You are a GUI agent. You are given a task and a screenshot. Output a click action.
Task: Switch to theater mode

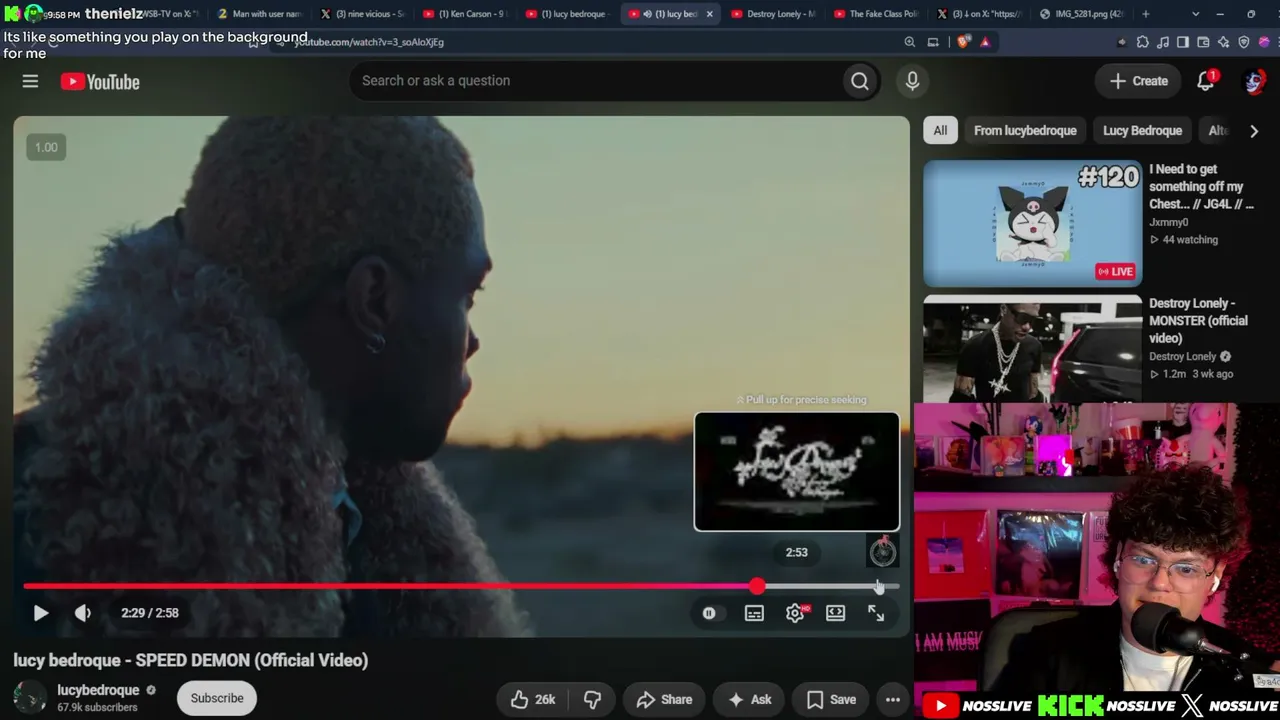(835, 613)
